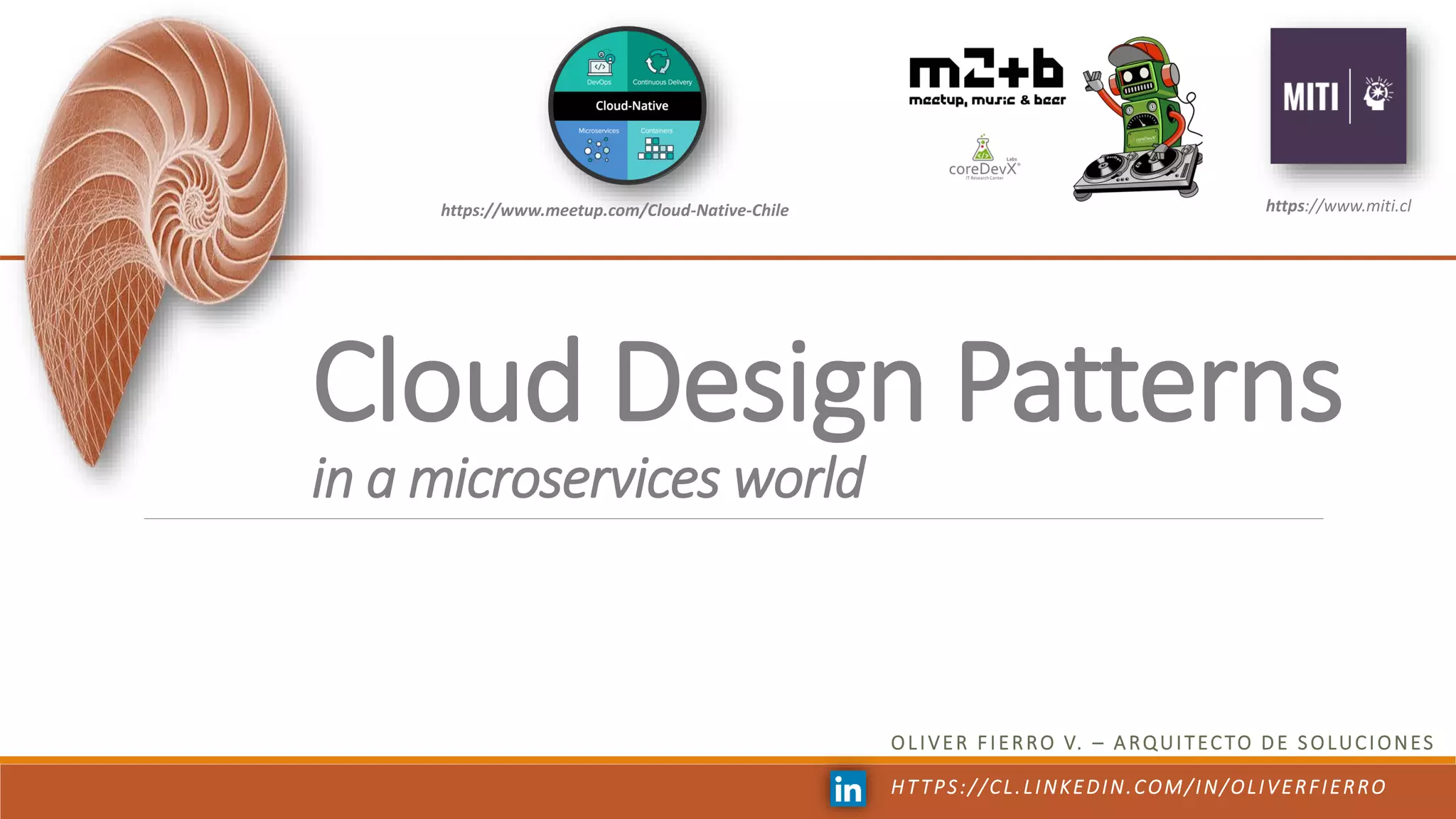Click the LinkedIn logo icon
1456x819 pixels.
coord(847,788)
